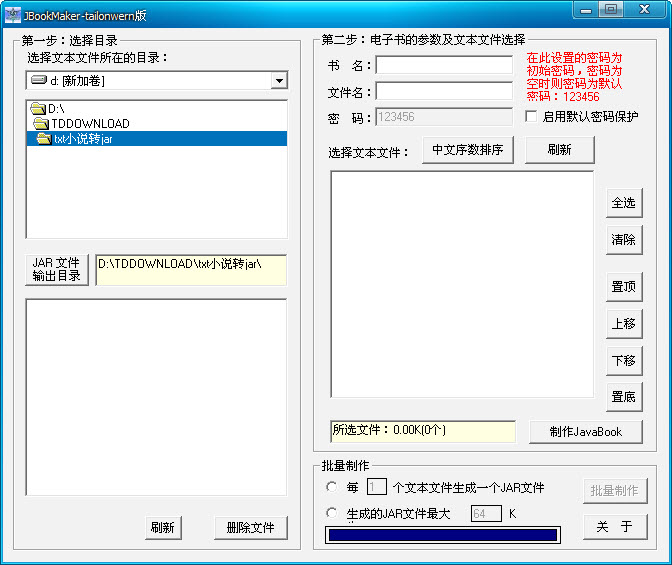
Task: Enable the 启用默认密码保护 checkbox
Action: click(x=532, y=117)
